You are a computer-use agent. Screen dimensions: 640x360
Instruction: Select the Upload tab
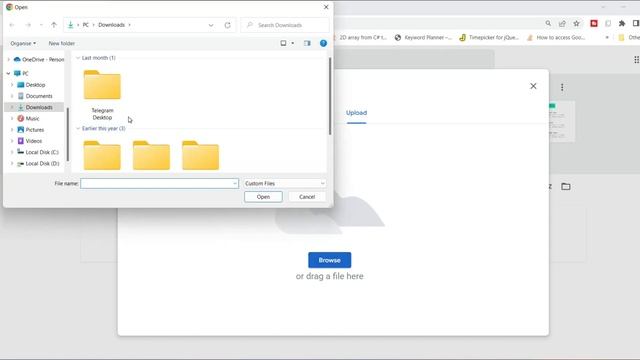click(356, 113)
